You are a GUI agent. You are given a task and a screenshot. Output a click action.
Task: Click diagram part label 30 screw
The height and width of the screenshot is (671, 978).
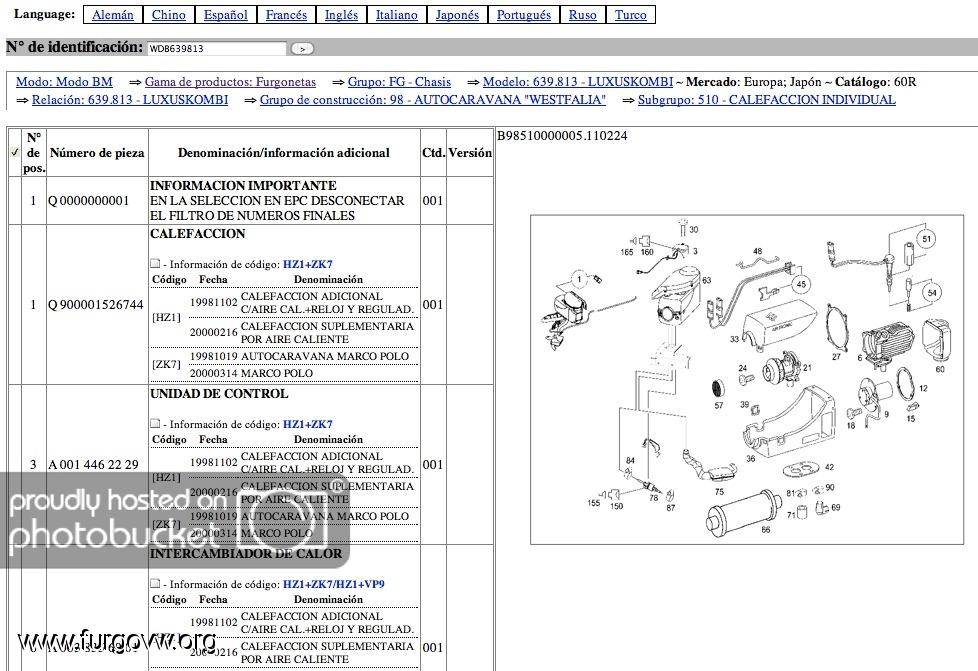pos(694,229)
